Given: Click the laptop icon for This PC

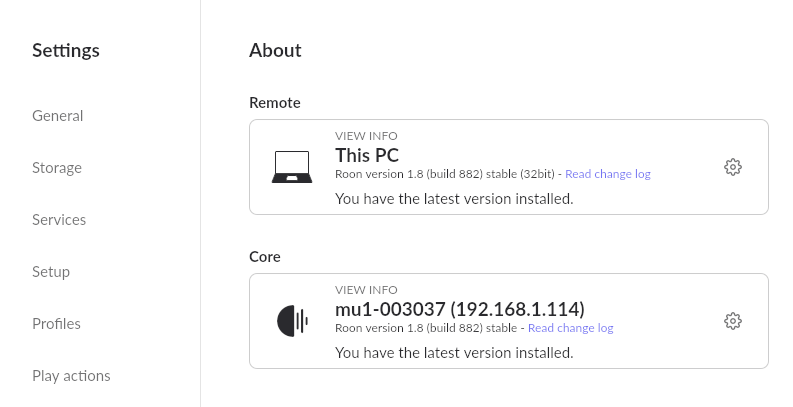Looking at the screenshot, I should coord(292,167).
